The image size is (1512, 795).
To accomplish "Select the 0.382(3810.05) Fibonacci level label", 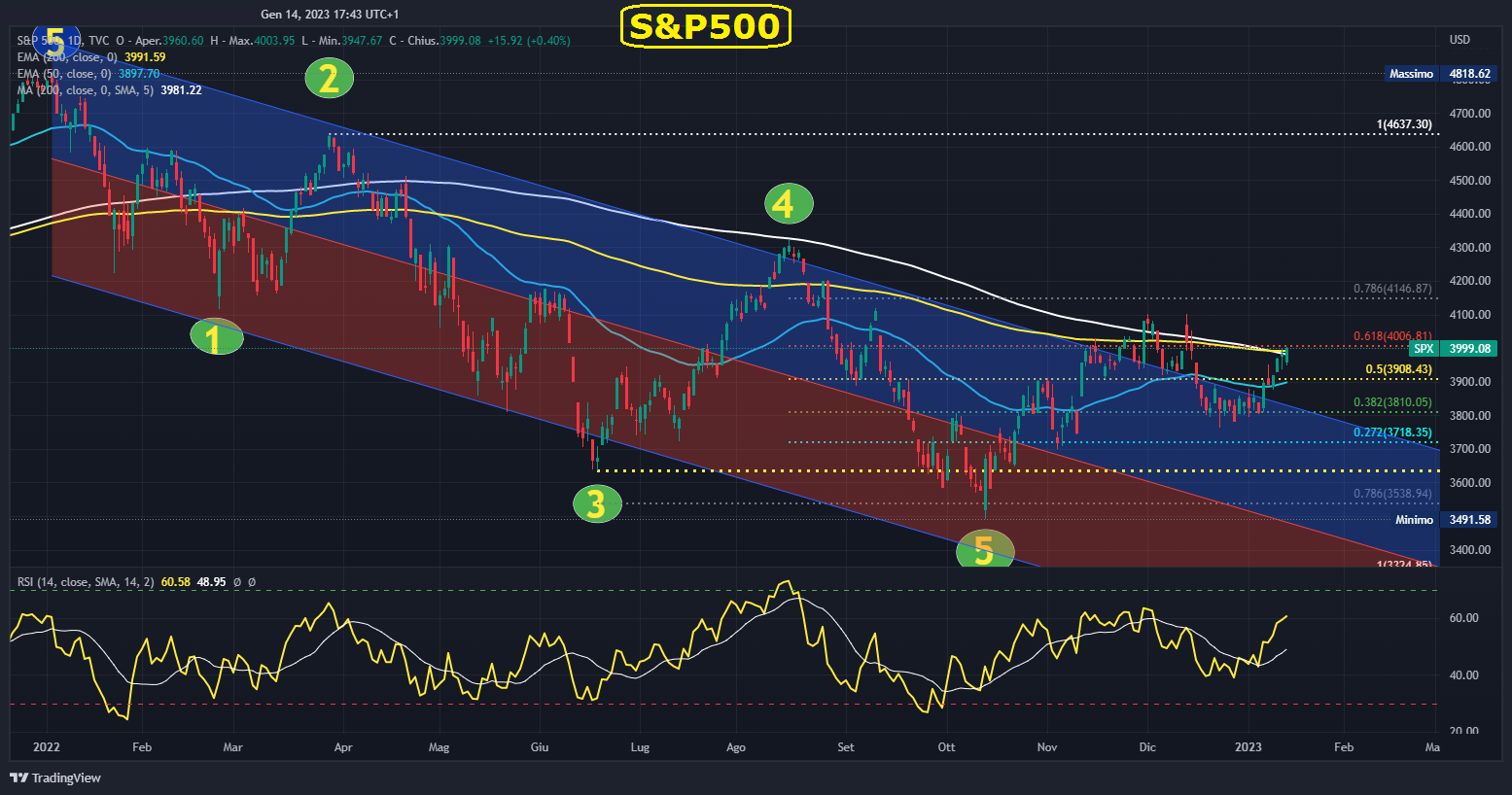I will point(1392,402).
